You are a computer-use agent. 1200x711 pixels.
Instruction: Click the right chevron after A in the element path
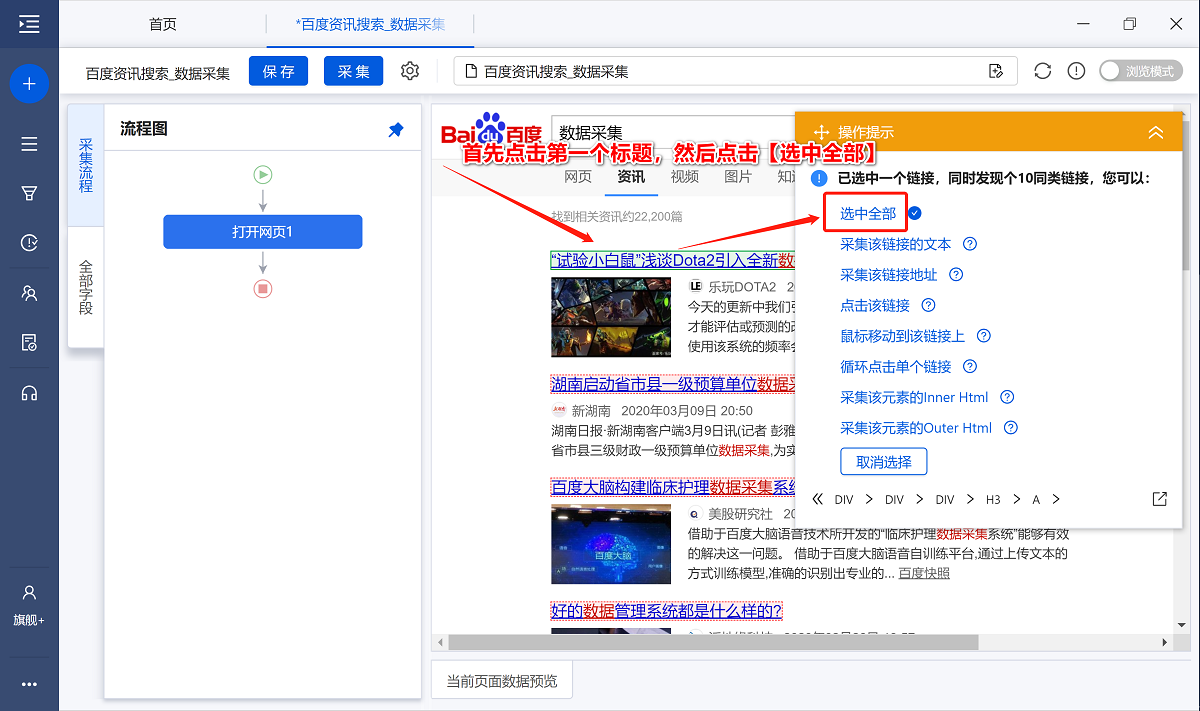(x=1055, y=499)
